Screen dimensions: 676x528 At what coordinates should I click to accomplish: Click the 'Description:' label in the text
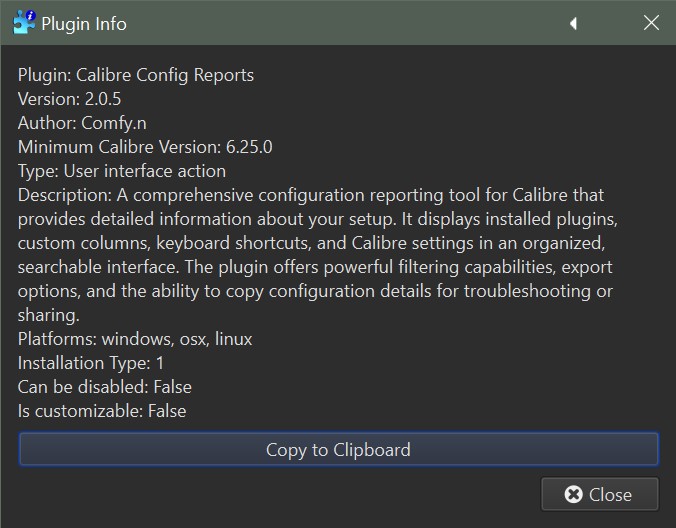click(x=62, y=195)
